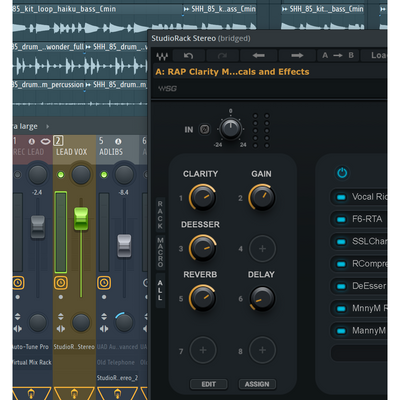Mute ADLIBS track with green LED
The height and width of the screenshot is (400, 400).
[x=104, y=175]
